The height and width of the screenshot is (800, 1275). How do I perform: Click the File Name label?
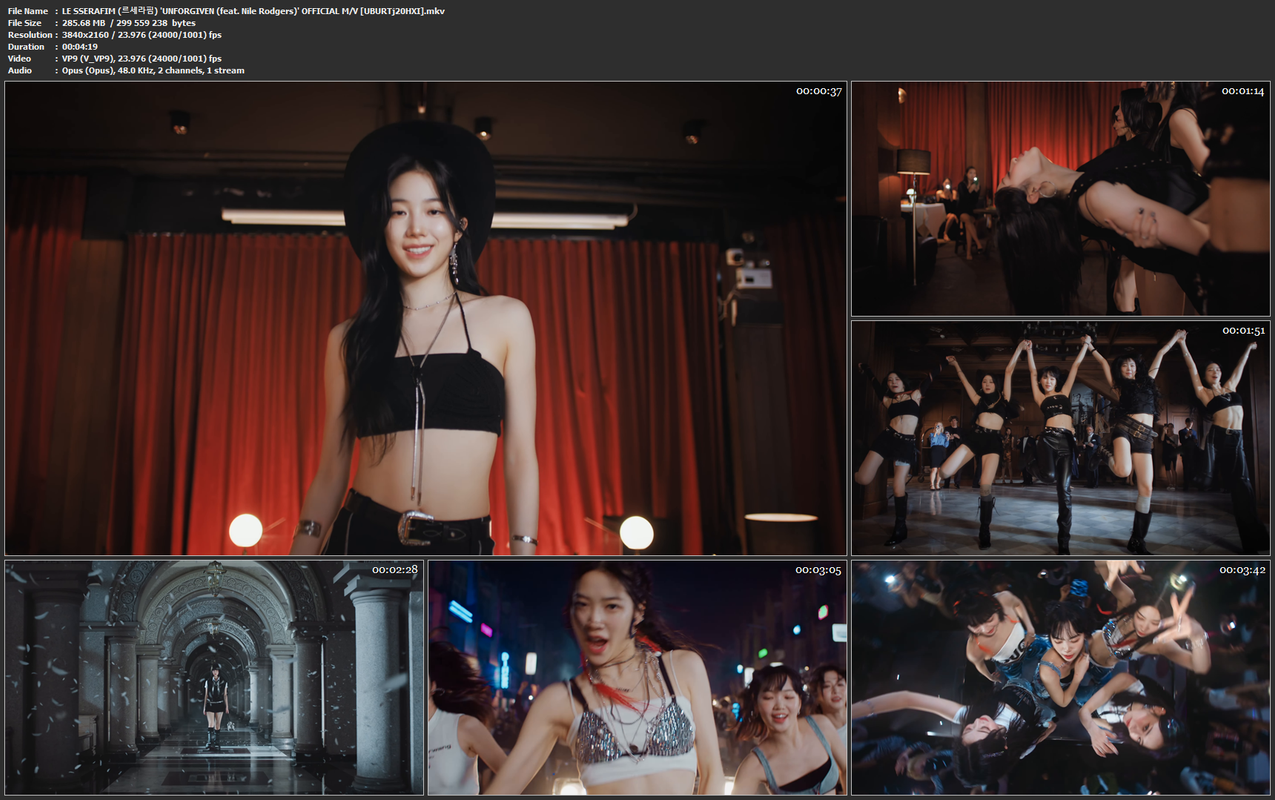coord(28,11)
